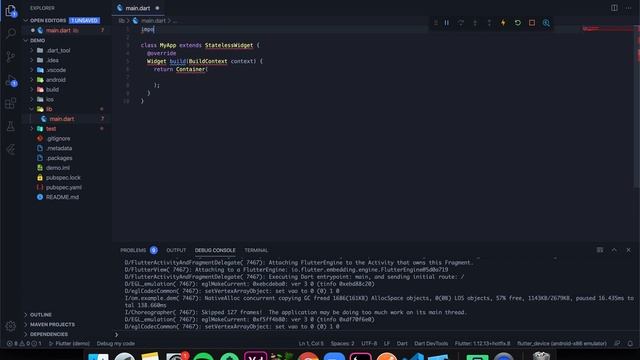This screenshot has width=640, height=360.
Task: Split the editor to the right
Action: [614, 8]
